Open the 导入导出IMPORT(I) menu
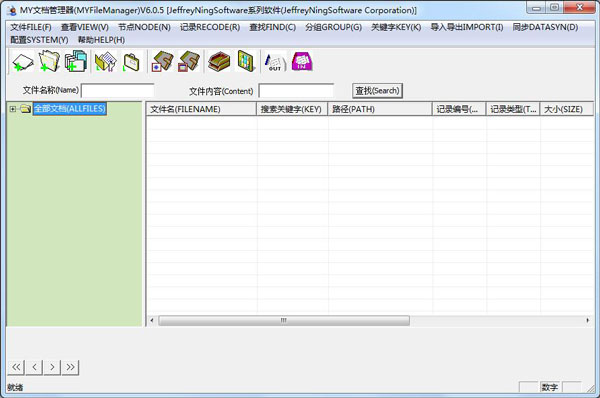The width and height of the screenshot is (600, 398). pyautogui.click(x=467, y=27)
